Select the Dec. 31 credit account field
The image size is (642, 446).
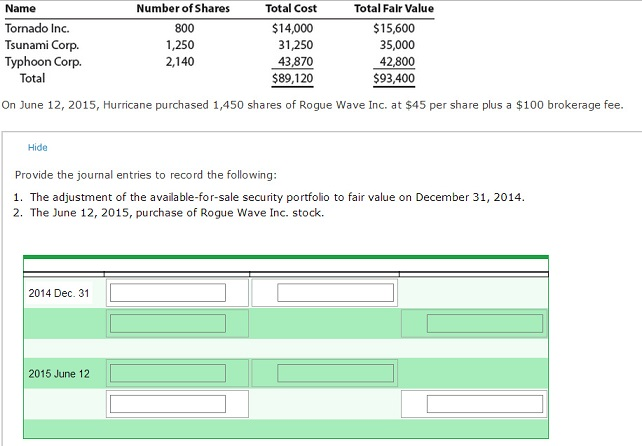(168, 324)
